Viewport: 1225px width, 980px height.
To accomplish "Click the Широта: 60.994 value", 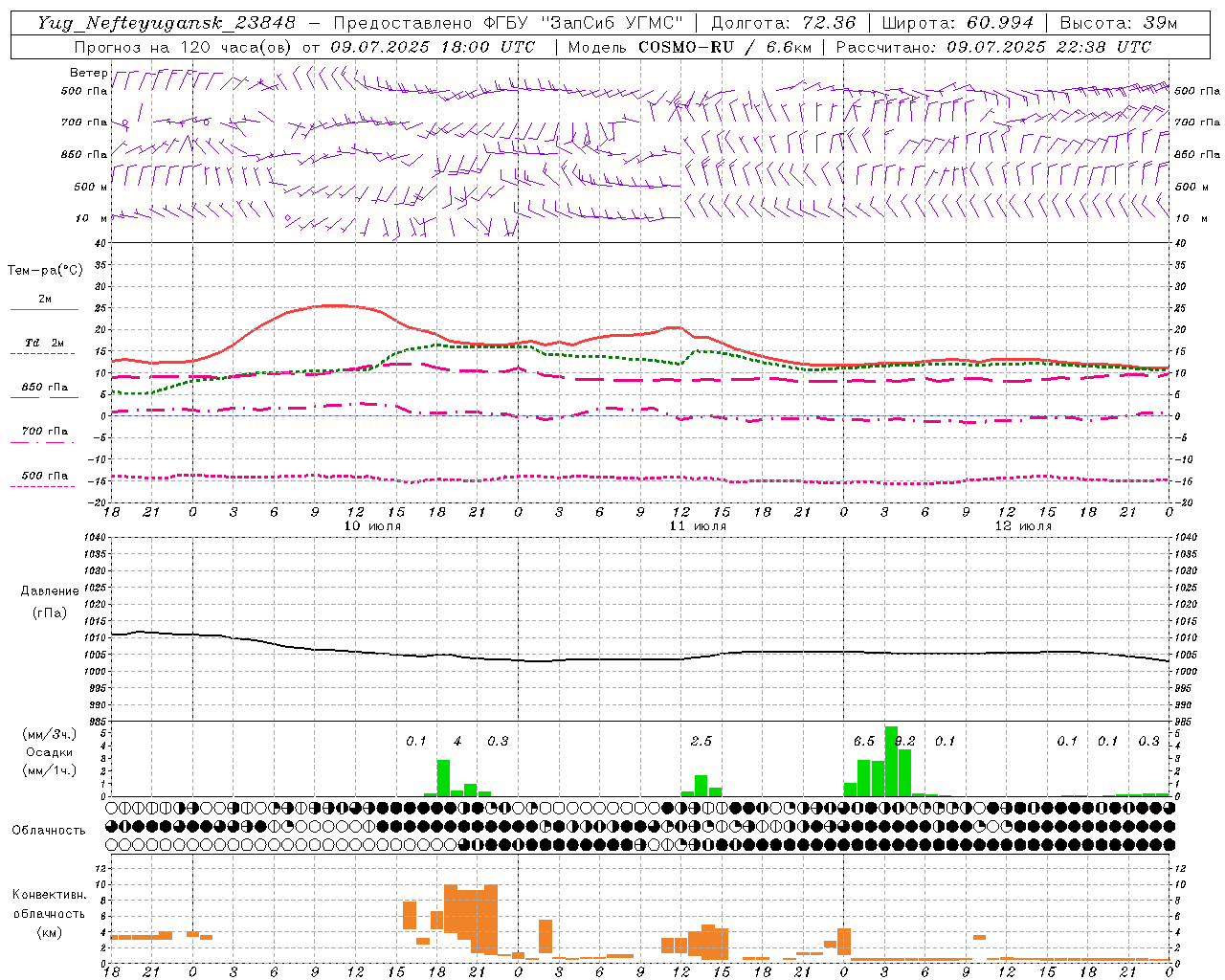I will (x=958, y=23).
